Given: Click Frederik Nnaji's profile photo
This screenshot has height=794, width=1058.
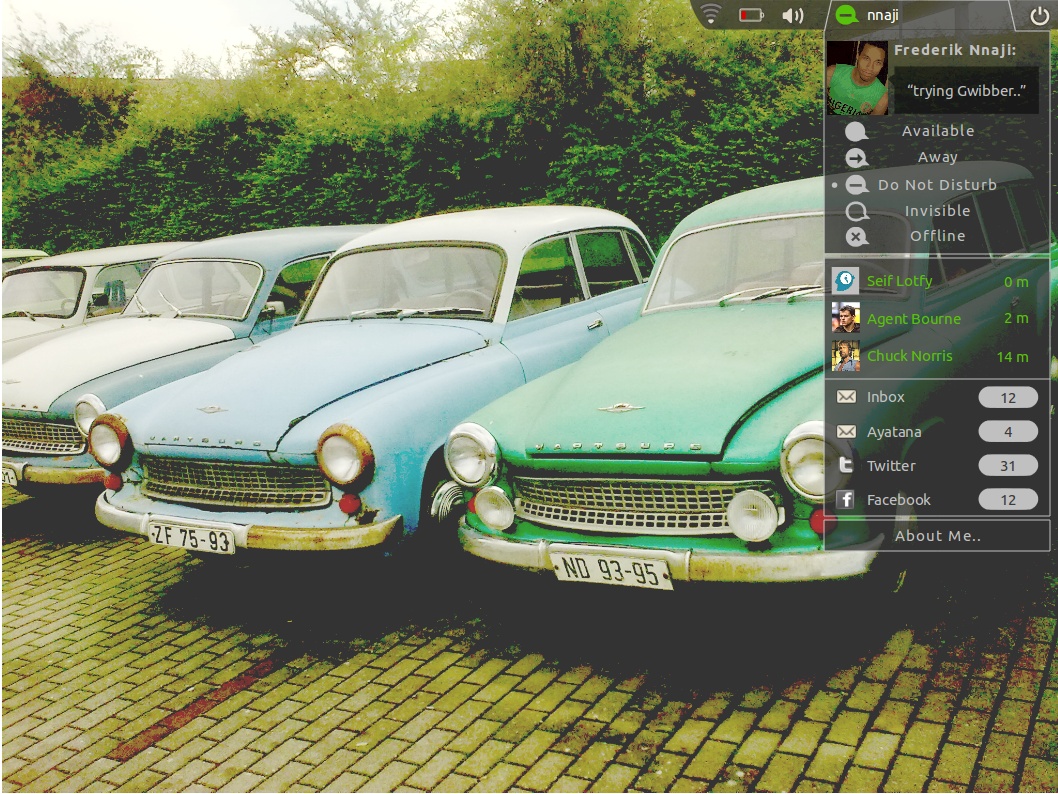Looking at the screenshot, I should pos(857,78).
